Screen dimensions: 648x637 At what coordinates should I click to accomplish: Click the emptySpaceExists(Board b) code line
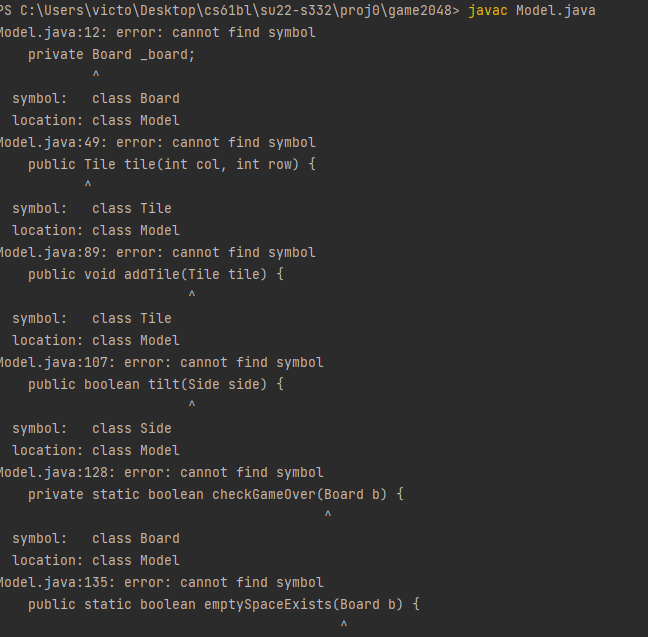coord(223,604)
